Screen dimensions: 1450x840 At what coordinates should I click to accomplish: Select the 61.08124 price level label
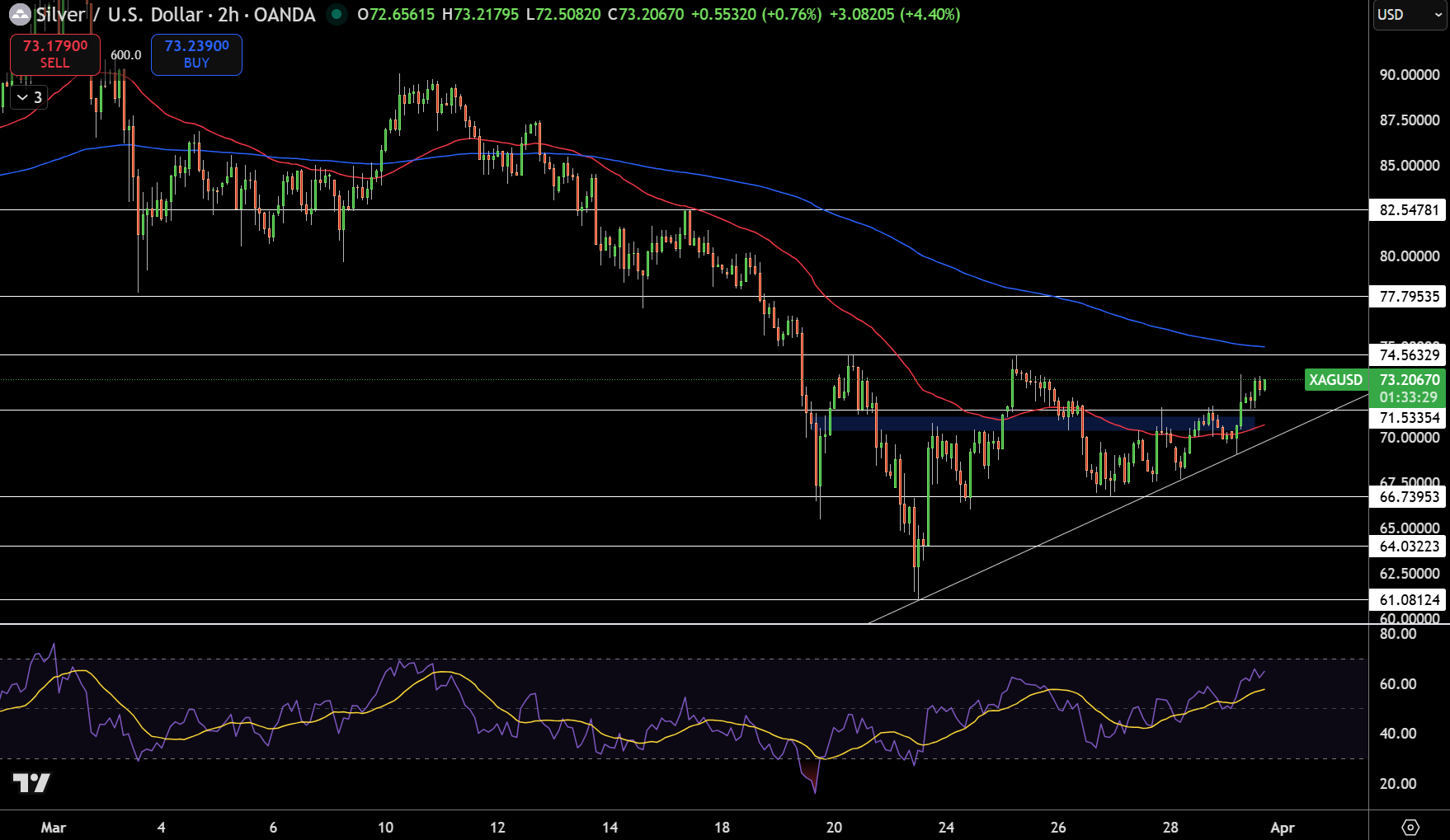click(x=1409, y=599)
